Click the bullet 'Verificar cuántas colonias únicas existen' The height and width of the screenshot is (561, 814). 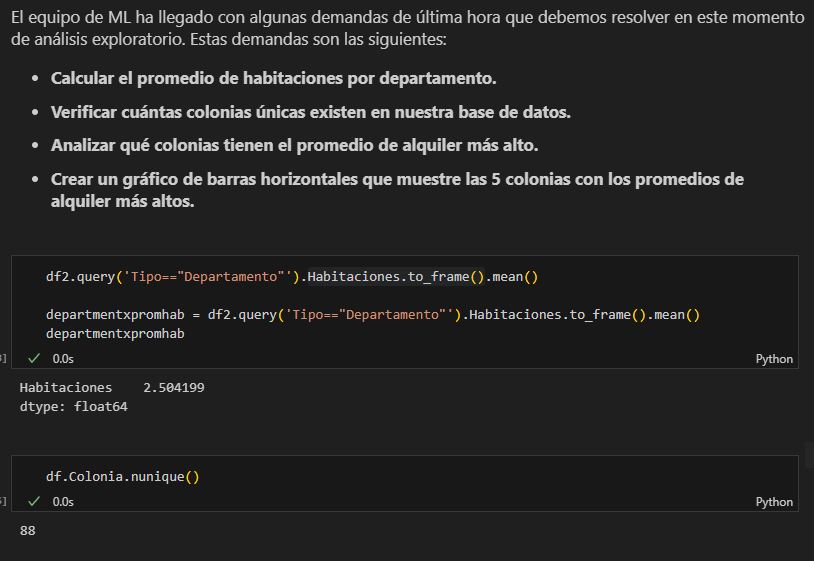click(x=310, y=112)
